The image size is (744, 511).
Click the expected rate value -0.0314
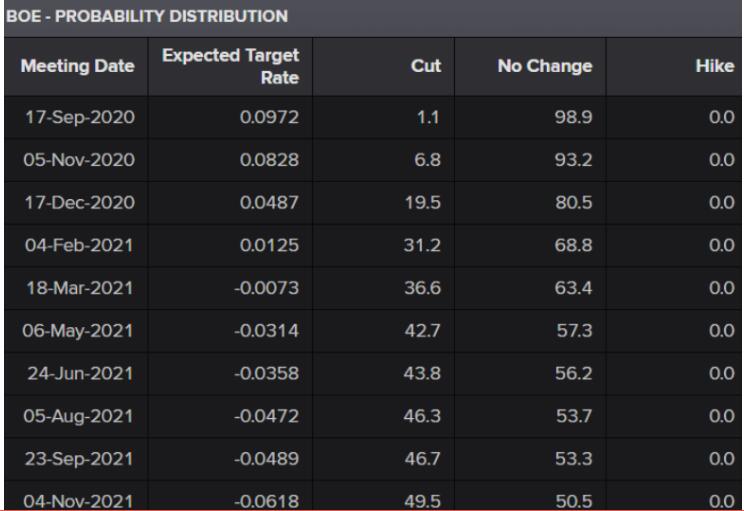[267, 331]
